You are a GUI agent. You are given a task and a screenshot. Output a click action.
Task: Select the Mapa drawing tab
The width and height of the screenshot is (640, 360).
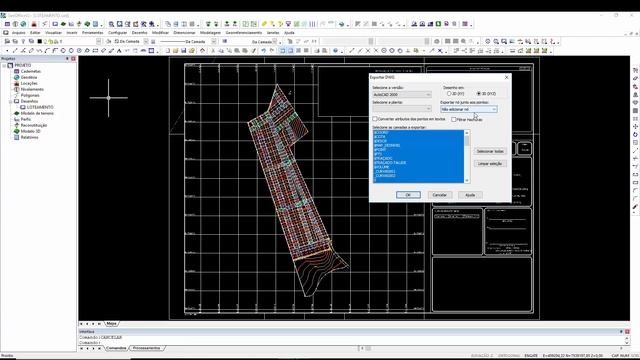point(111,324)
